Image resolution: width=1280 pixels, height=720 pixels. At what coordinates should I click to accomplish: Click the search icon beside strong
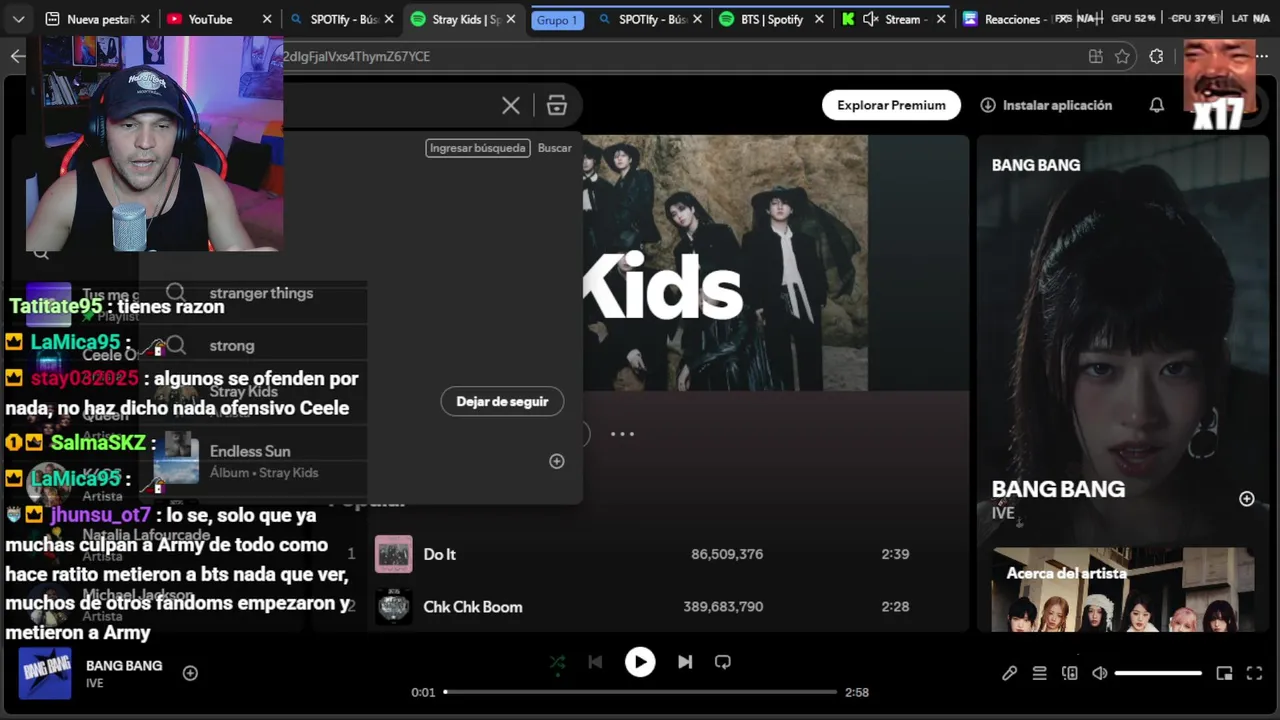point(176,345)
